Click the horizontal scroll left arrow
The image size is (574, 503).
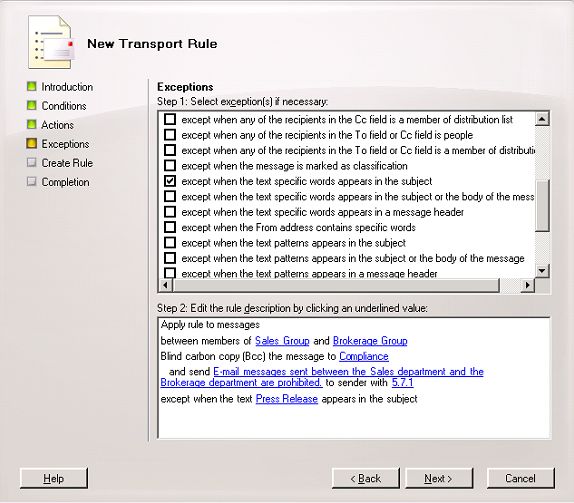pyautogui.click(x=166, y=285)
